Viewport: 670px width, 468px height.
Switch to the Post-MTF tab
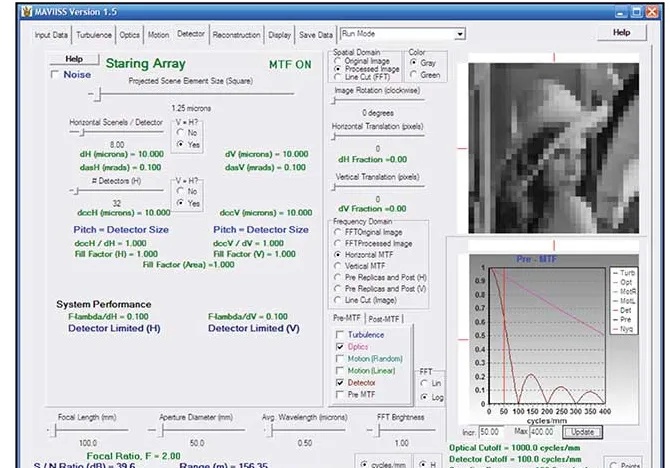[x=386, y=318]
